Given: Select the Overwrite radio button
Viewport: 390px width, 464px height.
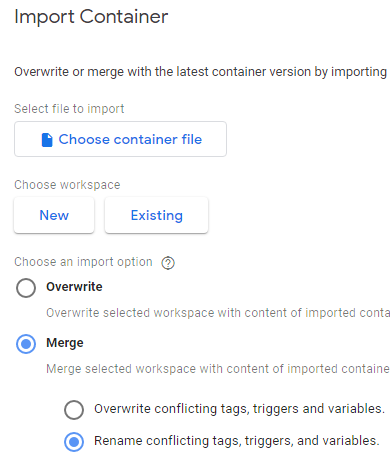Looking at the screenshot, I should click(26, 288).
